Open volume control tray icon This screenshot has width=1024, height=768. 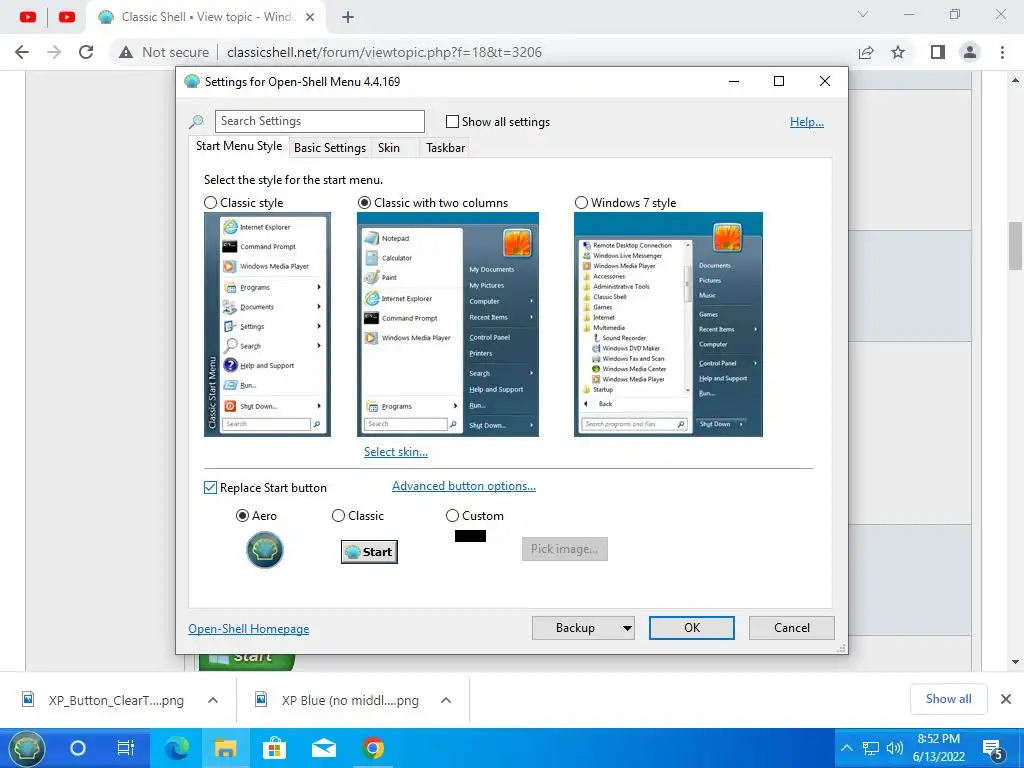(x=894, y=748)
